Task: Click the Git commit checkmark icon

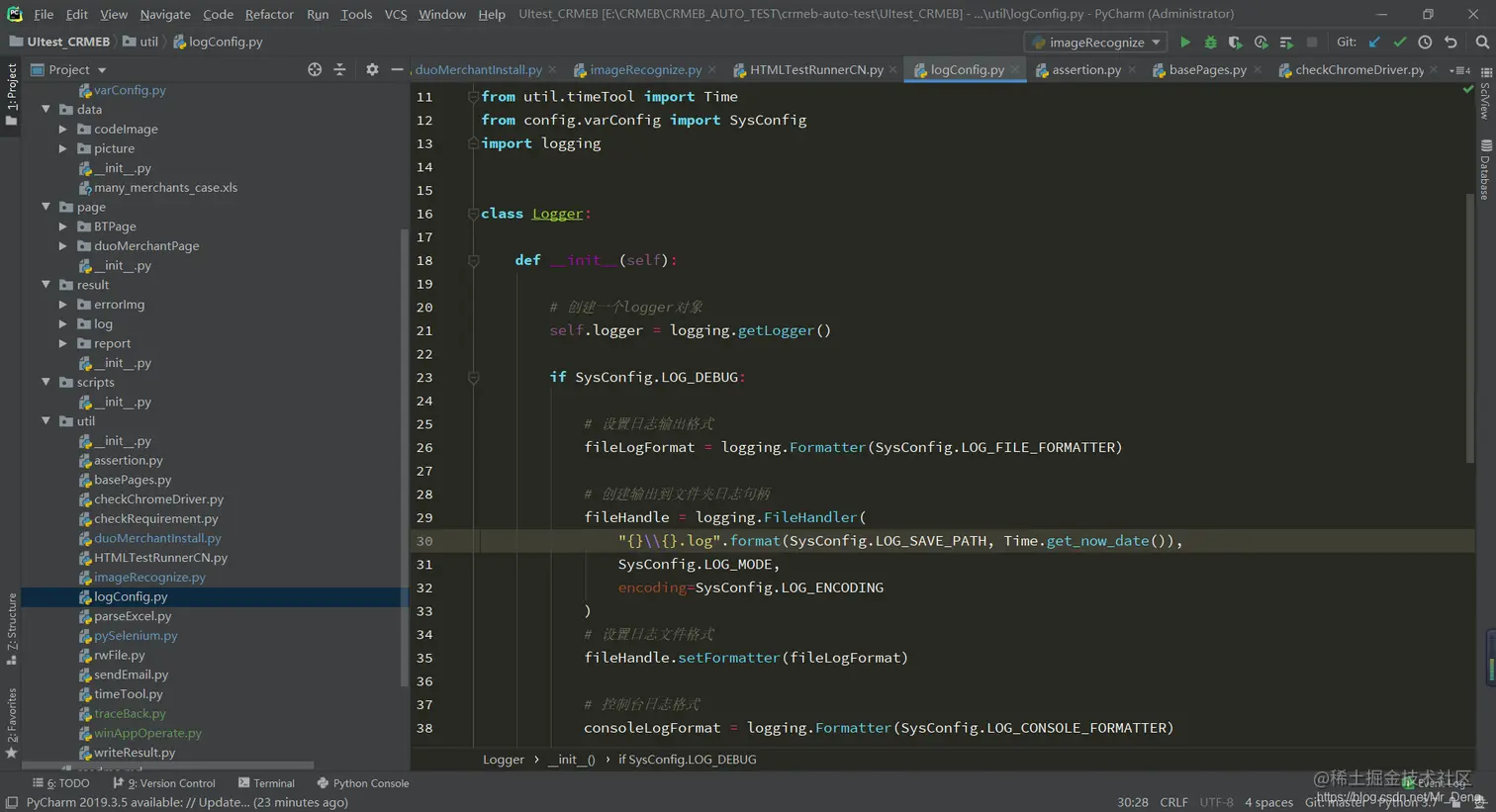Action: click(x=1399, y=43)
